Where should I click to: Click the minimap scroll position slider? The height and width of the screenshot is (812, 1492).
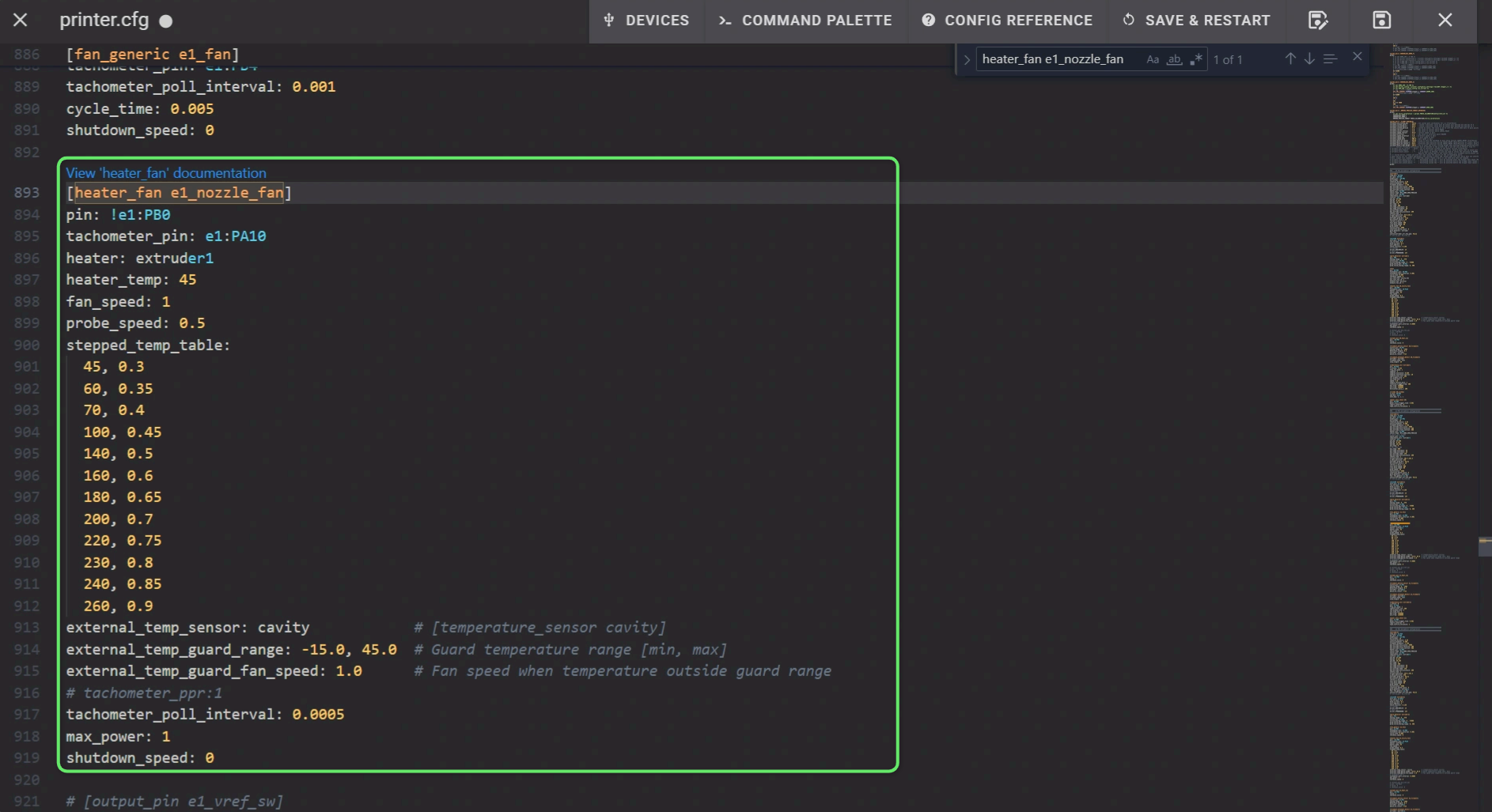pos(1484,546)
